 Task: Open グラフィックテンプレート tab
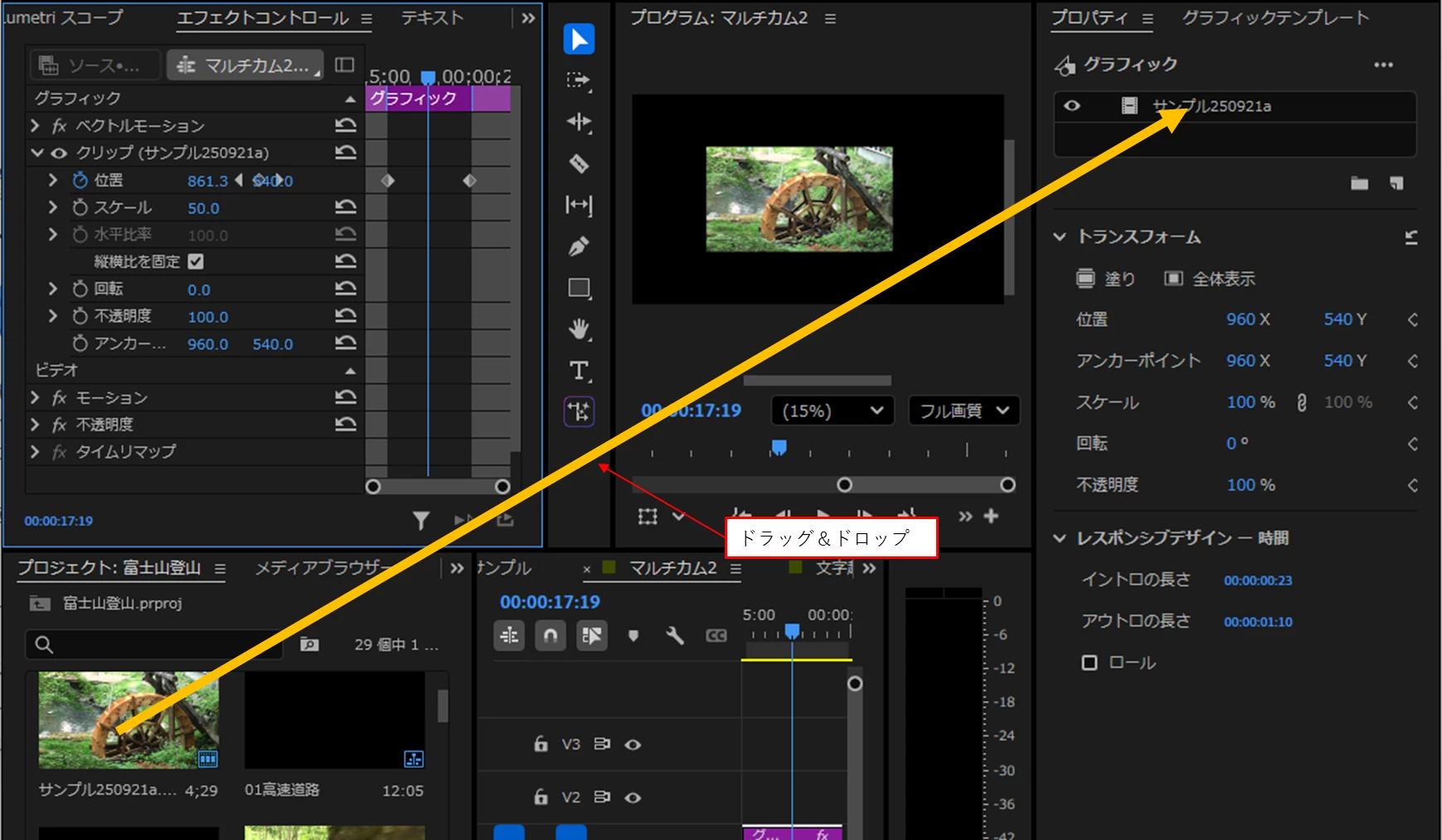[1275, 17]
